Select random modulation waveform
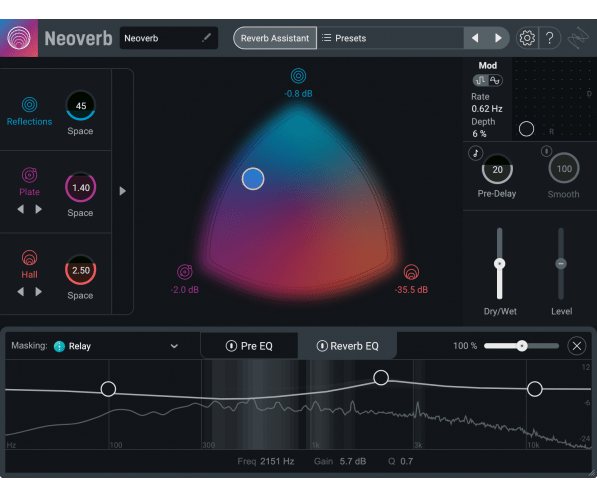This screenshot has height=497, width=597. [480, 80]
